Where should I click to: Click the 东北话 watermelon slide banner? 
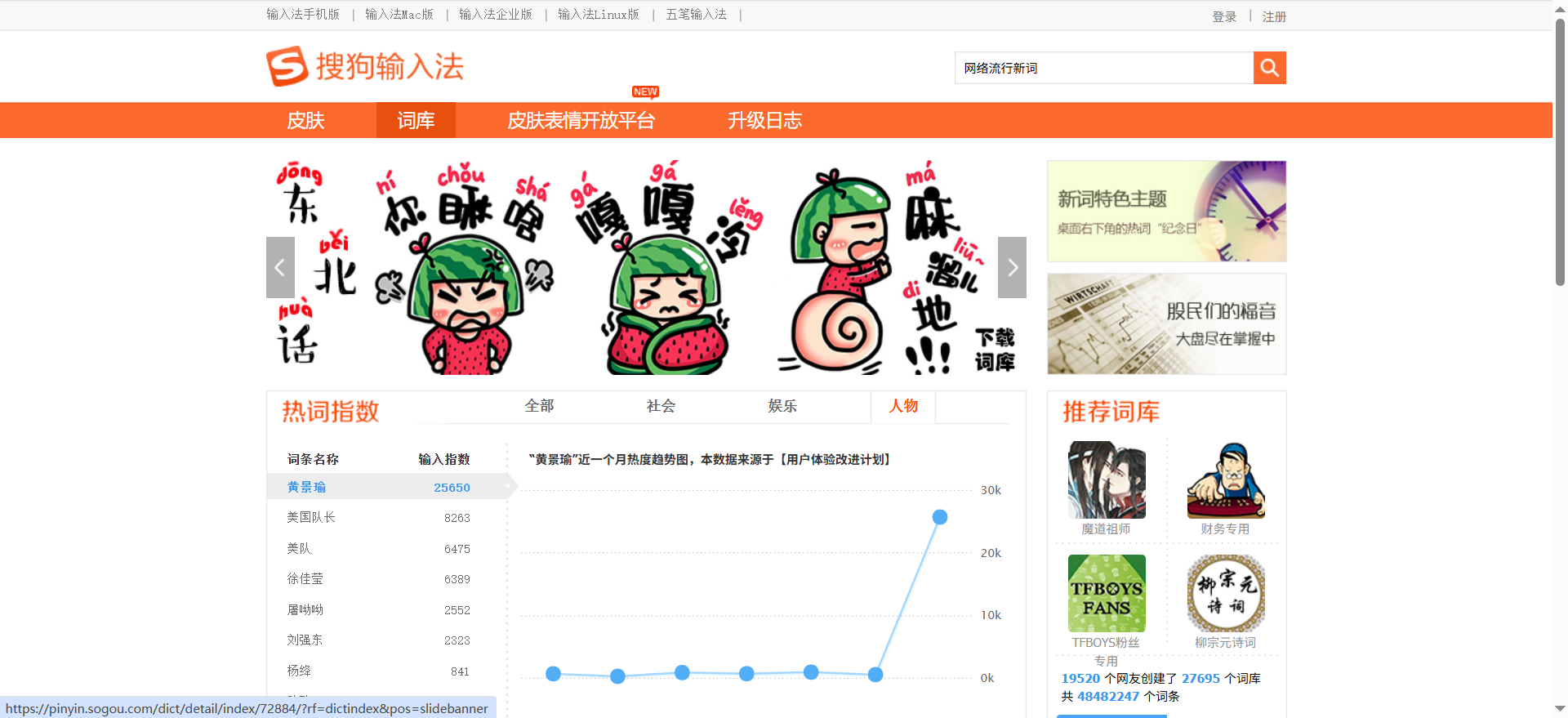point(646,267)
